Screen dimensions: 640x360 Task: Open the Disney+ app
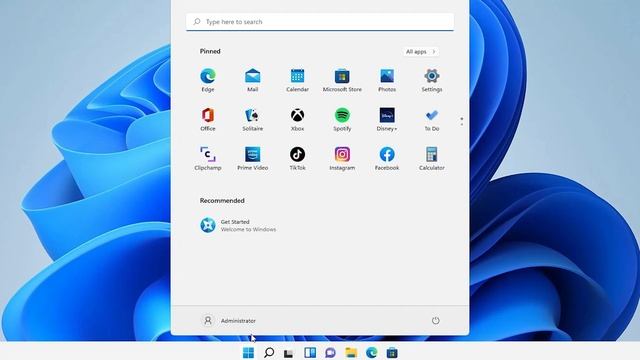387,119
